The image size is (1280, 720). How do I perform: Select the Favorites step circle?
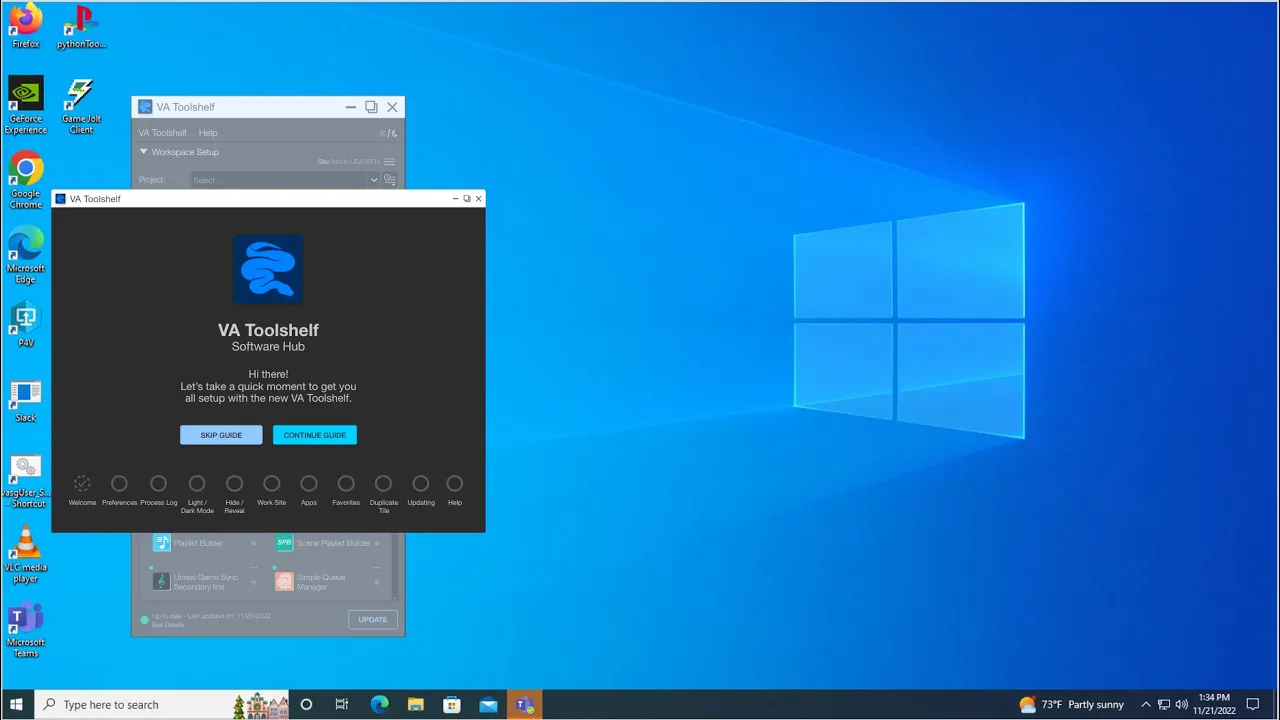pyautogui.click(x=346, y=484)
